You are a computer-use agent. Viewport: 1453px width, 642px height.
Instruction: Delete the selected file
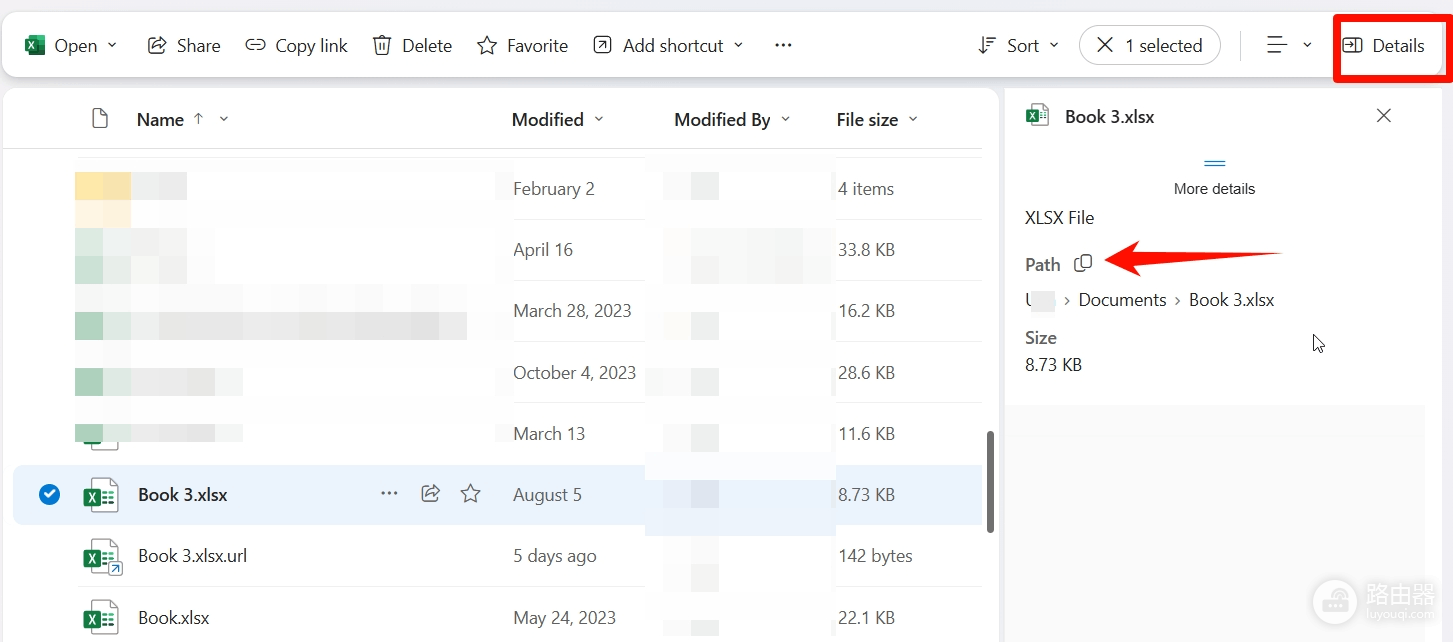[412, 45]
